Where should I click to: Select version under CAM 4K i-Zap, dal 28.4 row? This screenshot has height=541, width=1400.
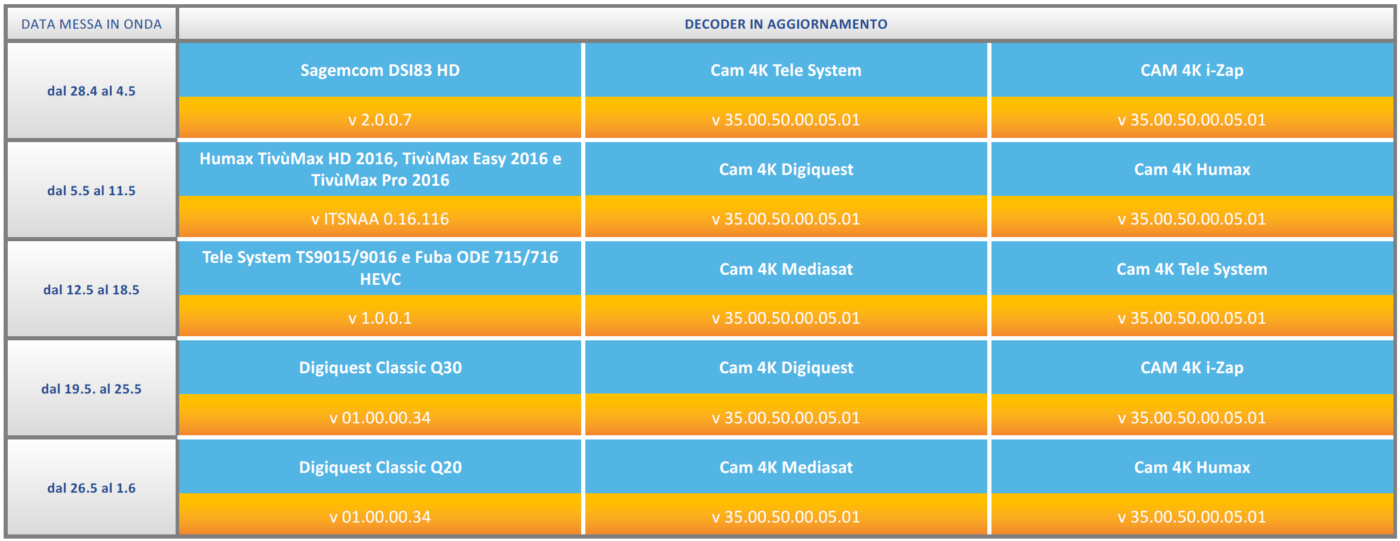(1192, 118)
